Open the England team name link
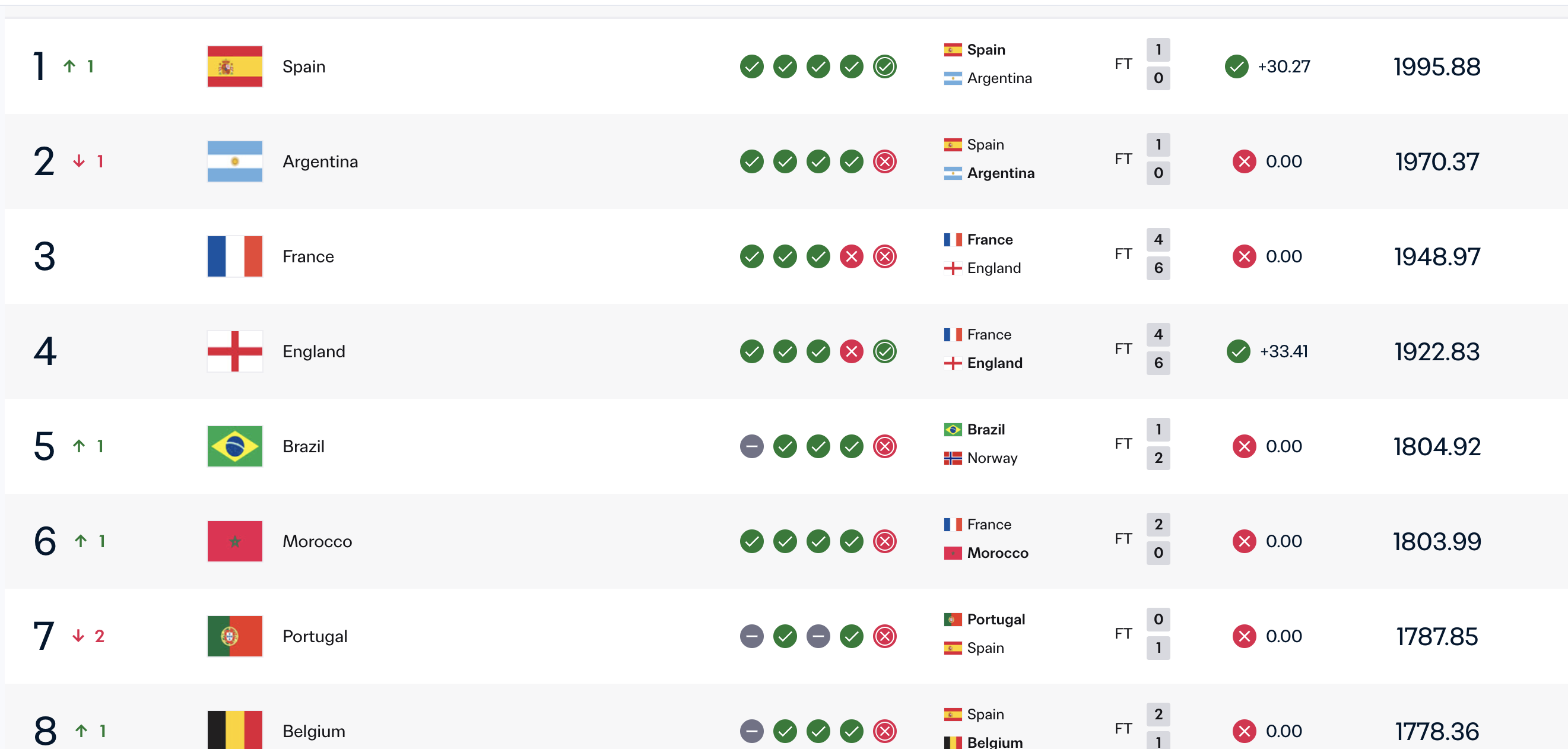The width and height of the screenshot is (1568, 749). coord(313,351)
